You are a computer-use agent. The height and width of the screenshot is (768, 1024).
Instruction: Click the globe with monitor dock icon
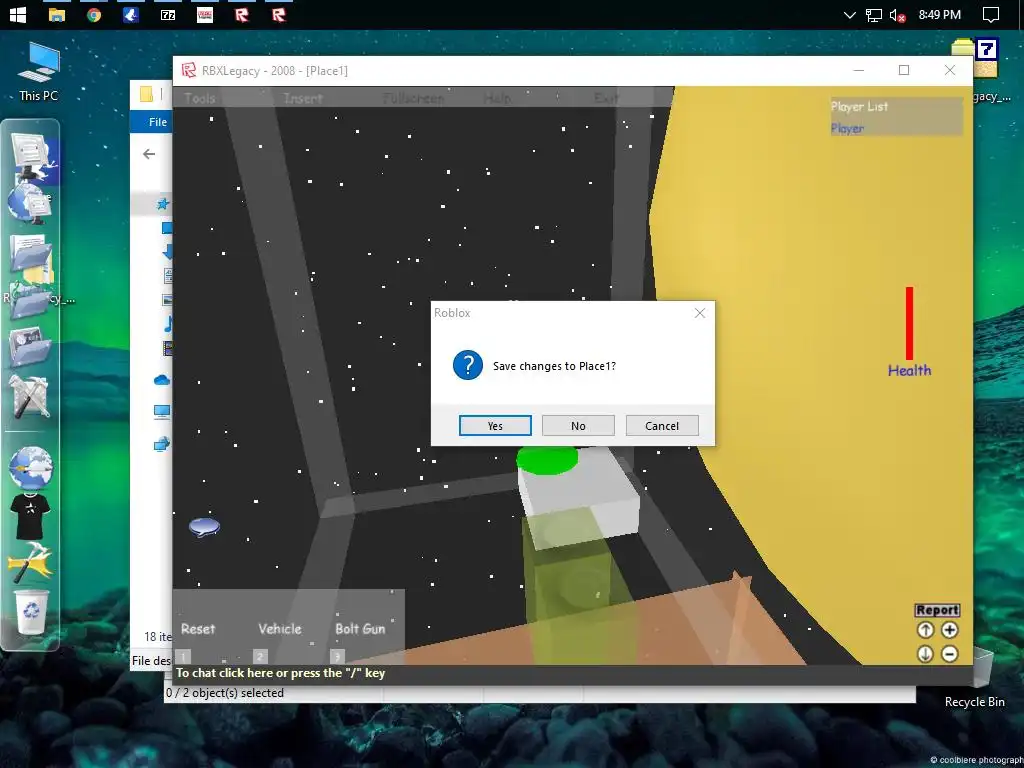(29, 202)
